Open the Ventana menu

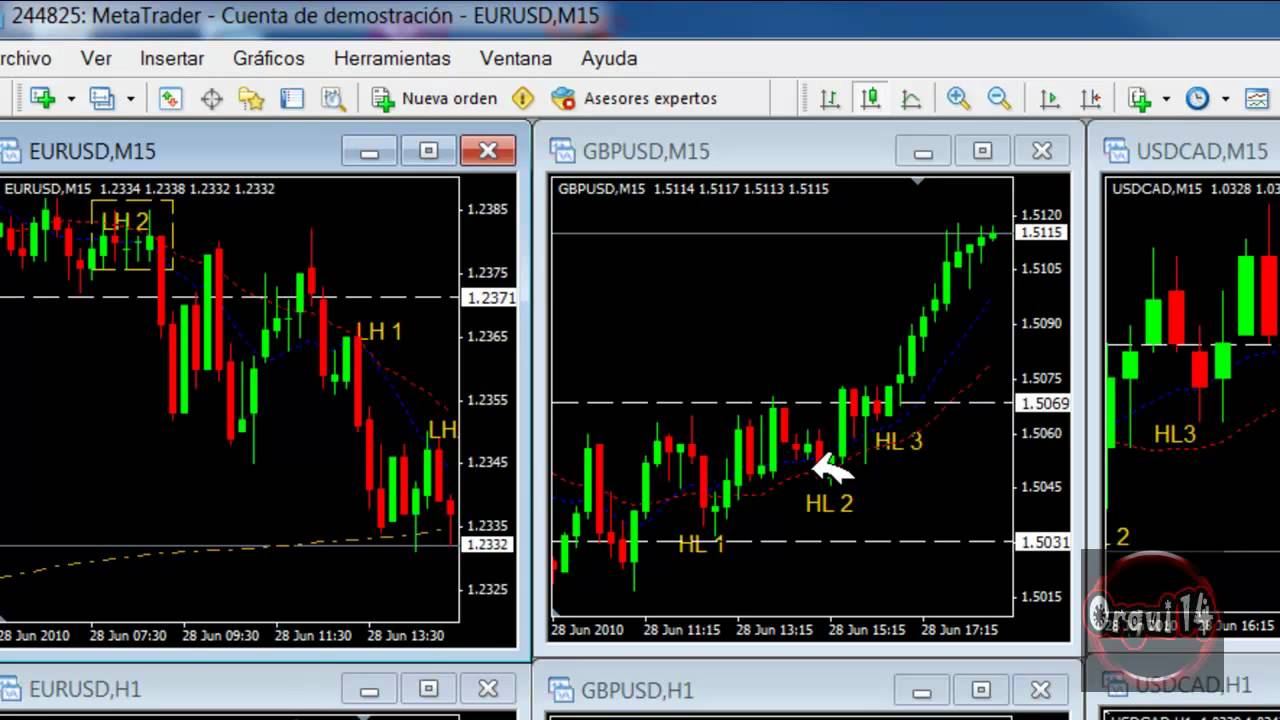point(516,58)
